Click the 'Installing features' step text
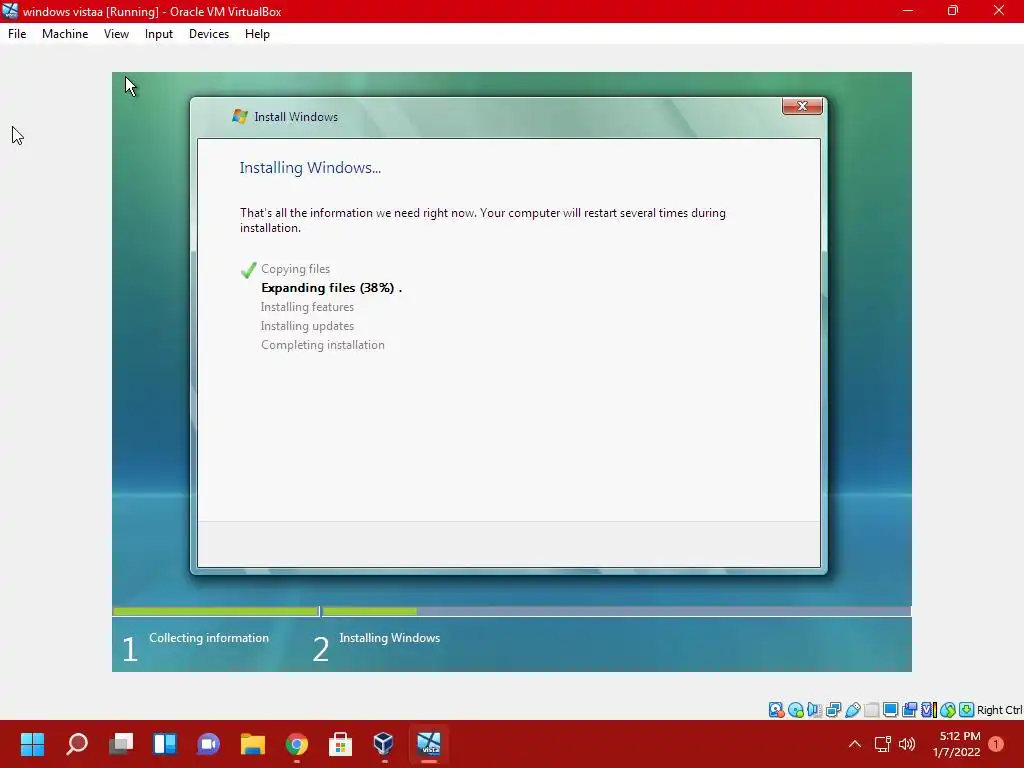This screenshot has height=768, width=1024. coord(307,307)
